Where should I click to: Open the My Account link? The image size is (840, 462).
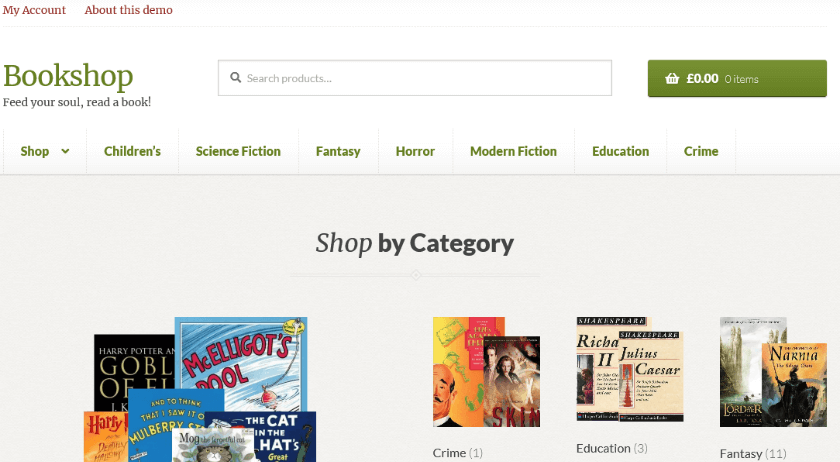tap(34, 10)
